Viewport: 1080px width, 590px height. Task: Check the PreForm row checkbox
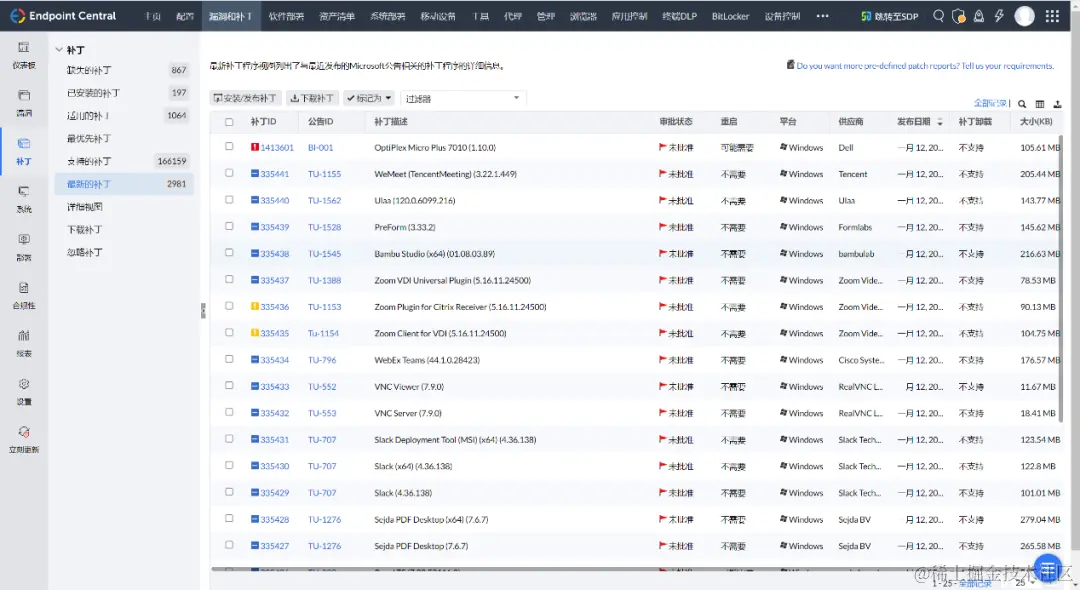click(229, 226)
